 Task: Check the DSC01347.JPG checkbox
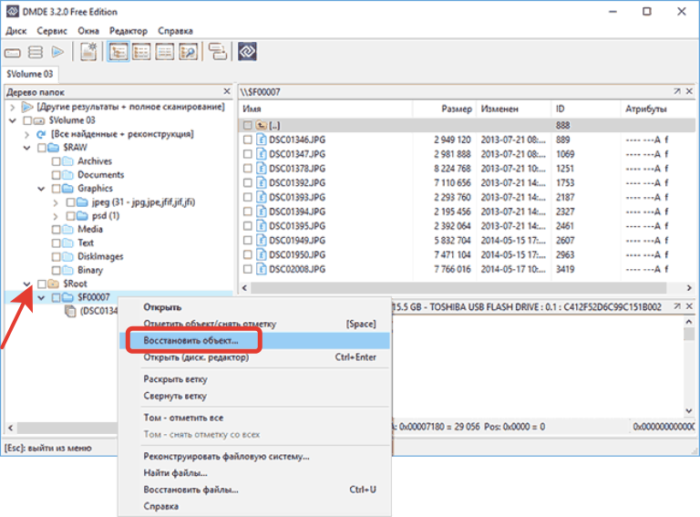click(247, 154)
